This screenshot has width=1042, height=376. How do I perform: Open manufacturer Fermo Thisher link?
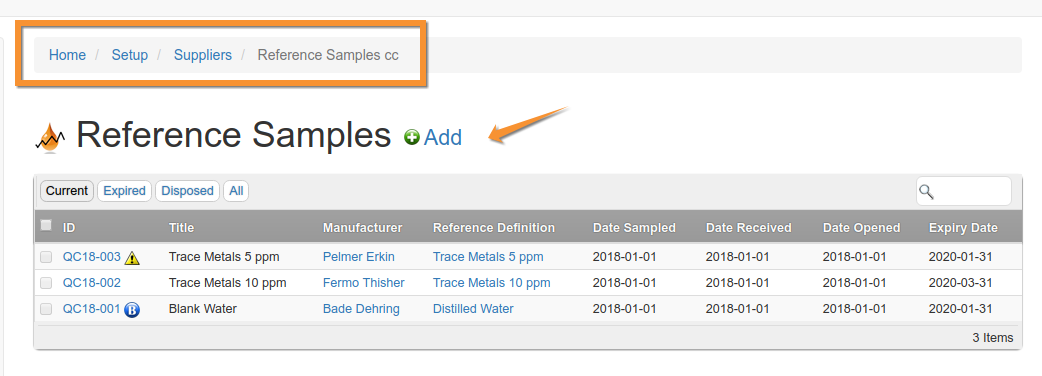coord(364,283)
